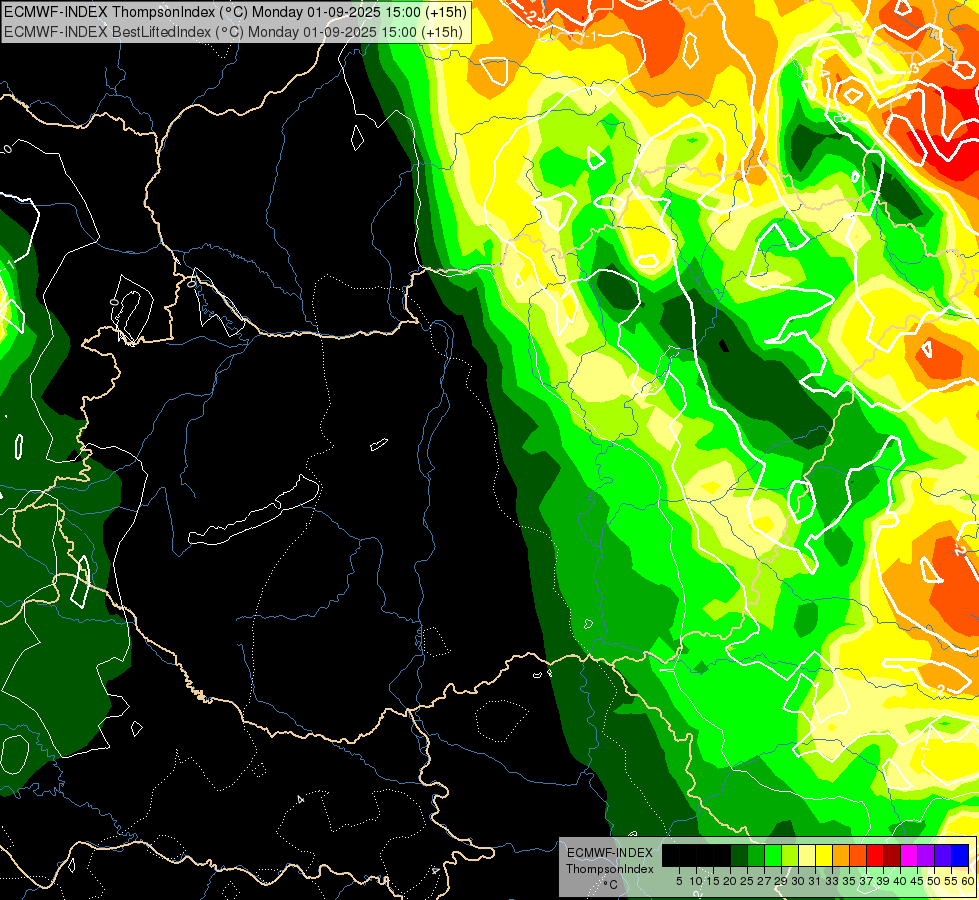Click the legend tick label 60
The image size is (979, 900).
click(x=968, y=881)
